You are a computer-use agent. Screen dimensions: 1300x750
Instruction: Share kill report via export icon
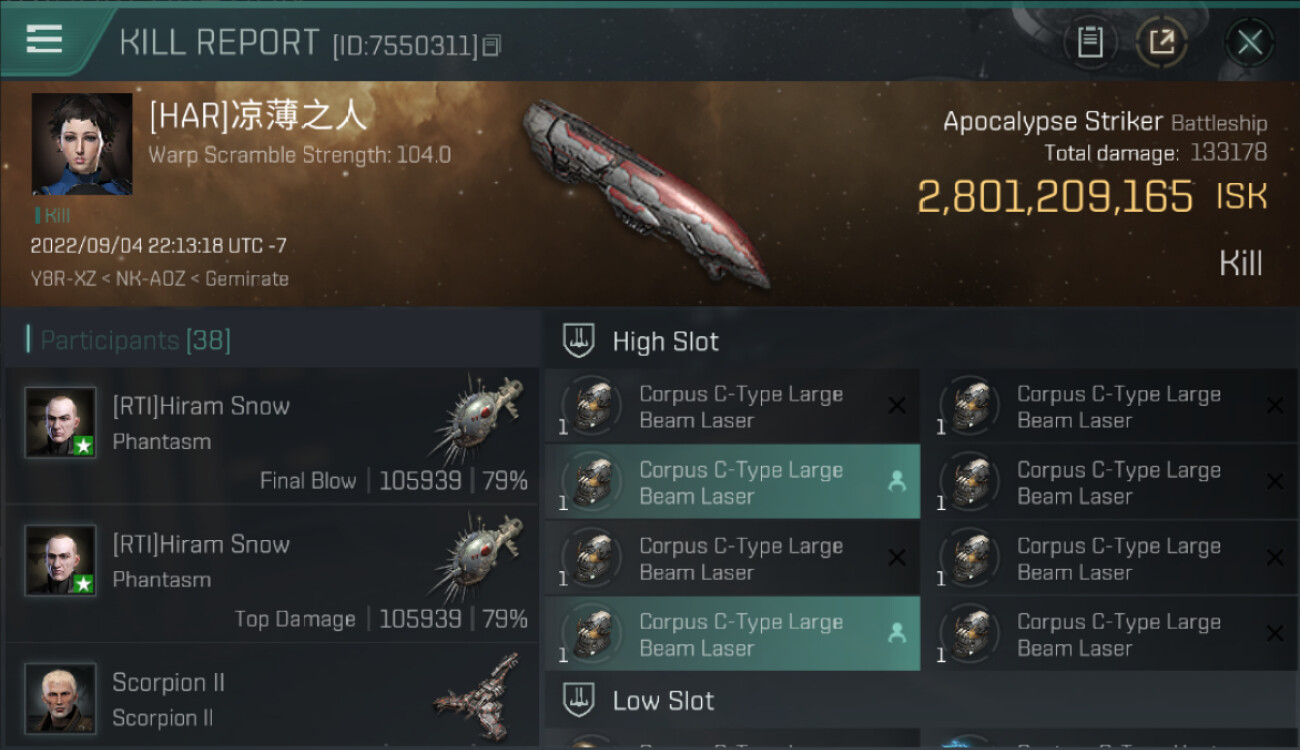click(x=1162, y=42)
